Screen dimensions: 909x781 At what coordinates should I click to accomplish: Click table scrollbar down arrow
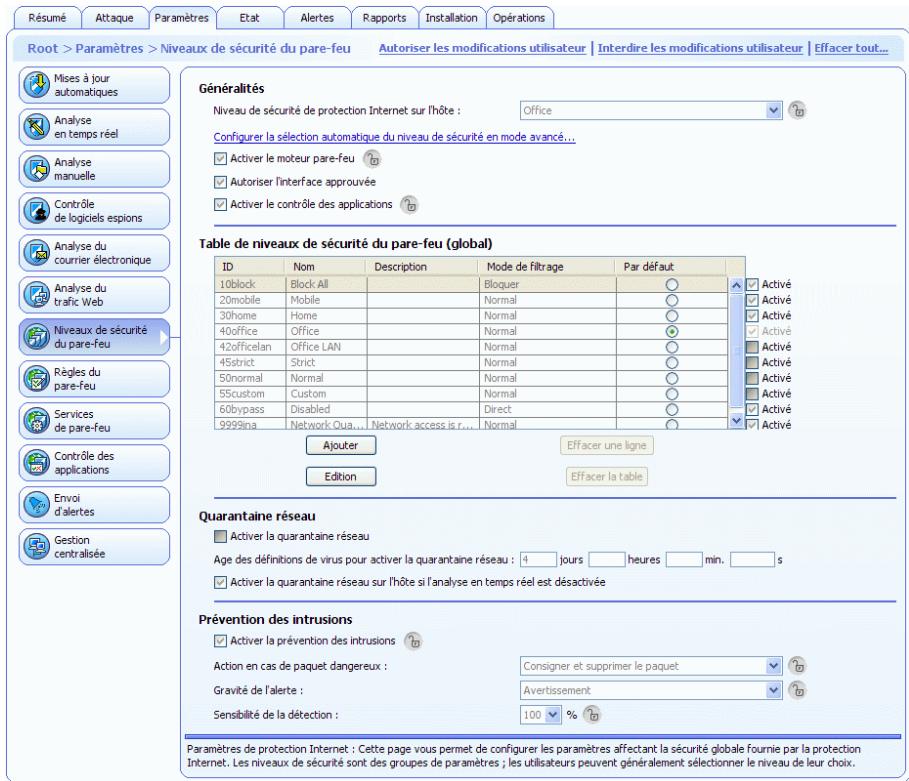pos(736,420)
